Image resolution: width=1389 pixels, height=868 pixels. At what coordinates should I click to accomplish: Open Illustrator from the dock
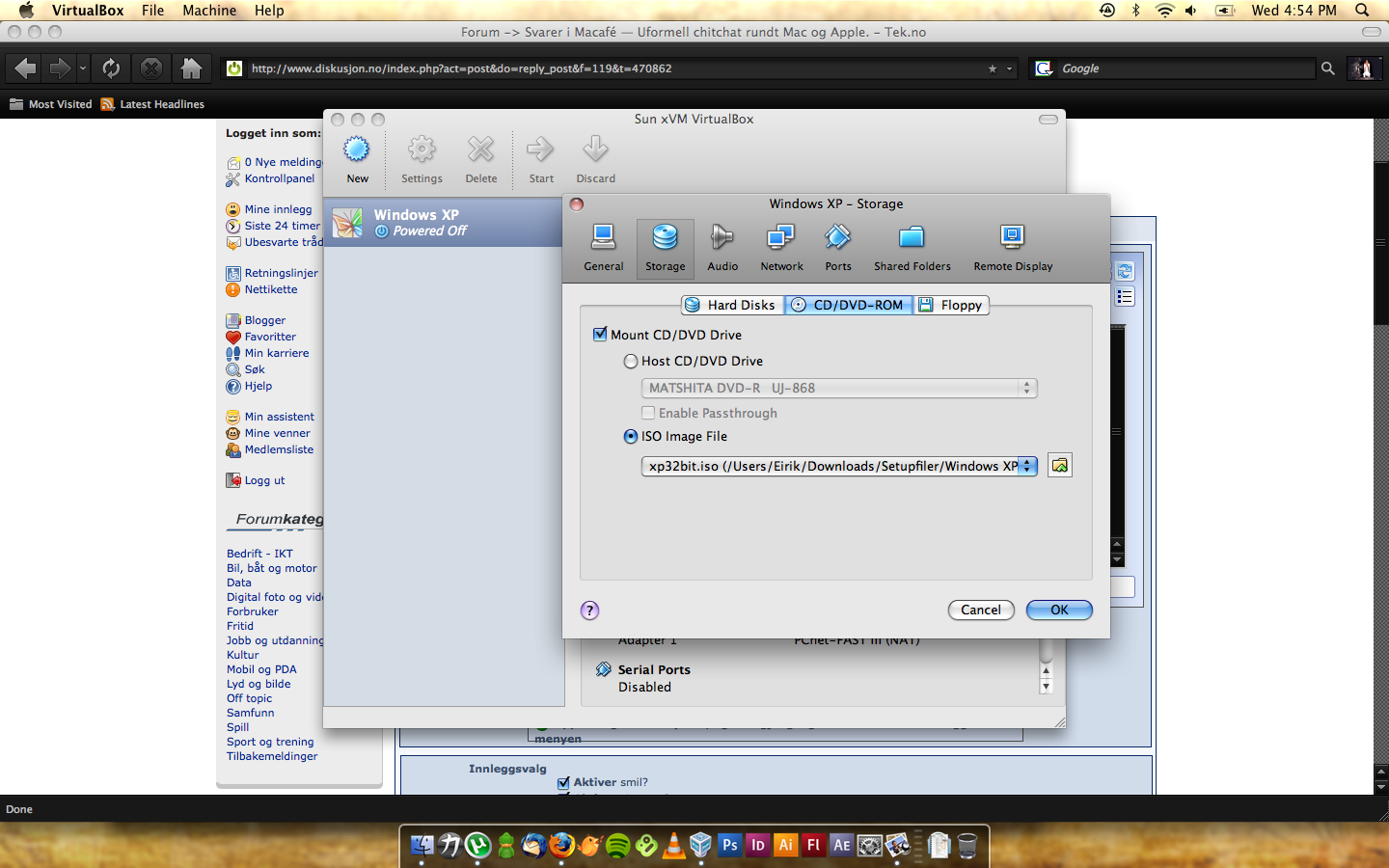[785, 846]
